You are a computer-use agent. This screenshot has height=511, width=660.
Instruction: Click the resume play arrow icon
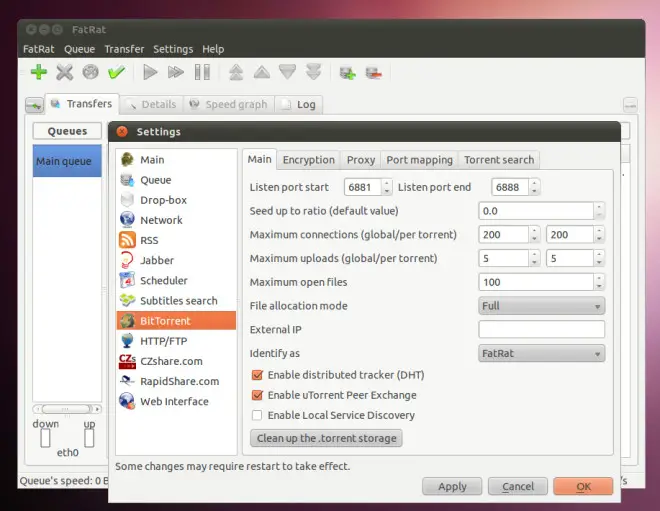pos(150,72)
